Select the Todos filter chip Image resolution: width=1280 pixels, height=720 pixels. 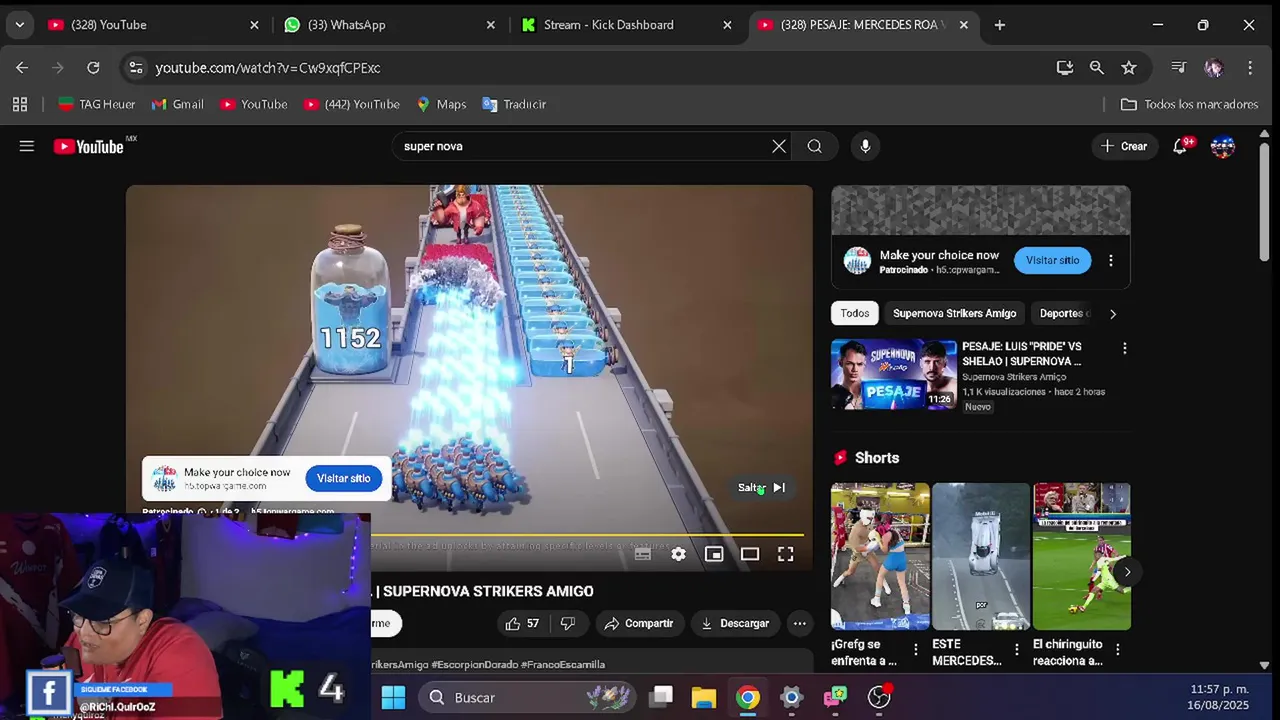(855, 313)
